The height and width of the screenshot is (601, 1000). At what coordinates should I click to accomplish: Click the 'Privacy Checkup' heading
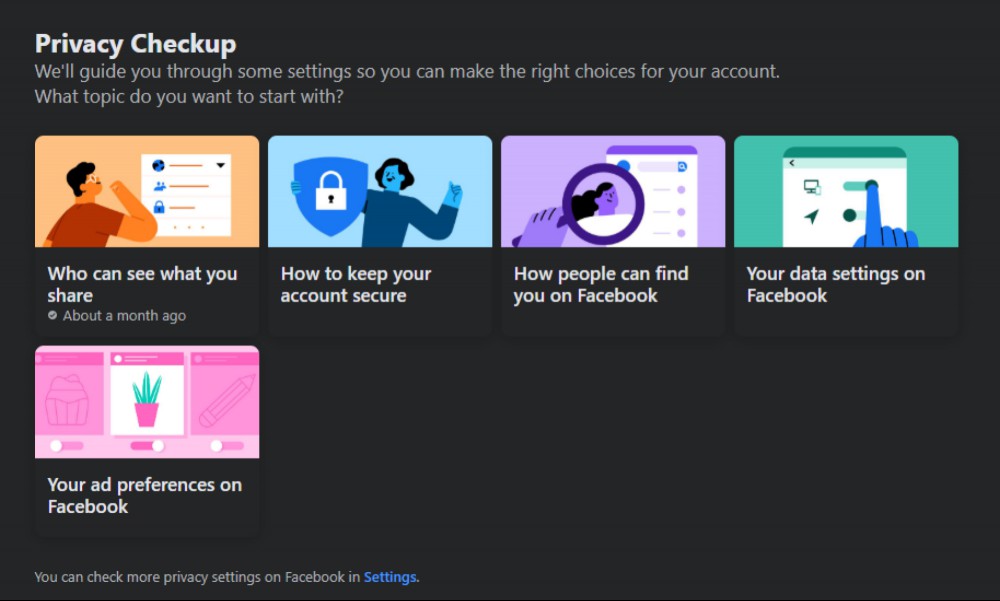click(135, 44)
